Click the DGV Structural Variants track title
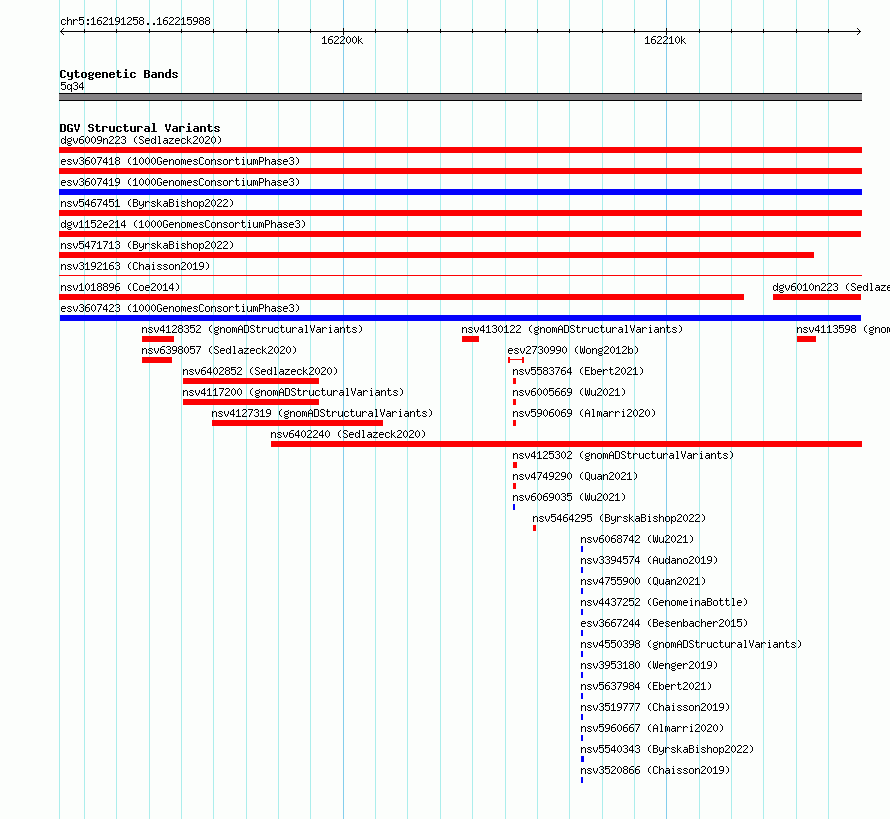Viewport: 890px width, 819px height. 140,128
